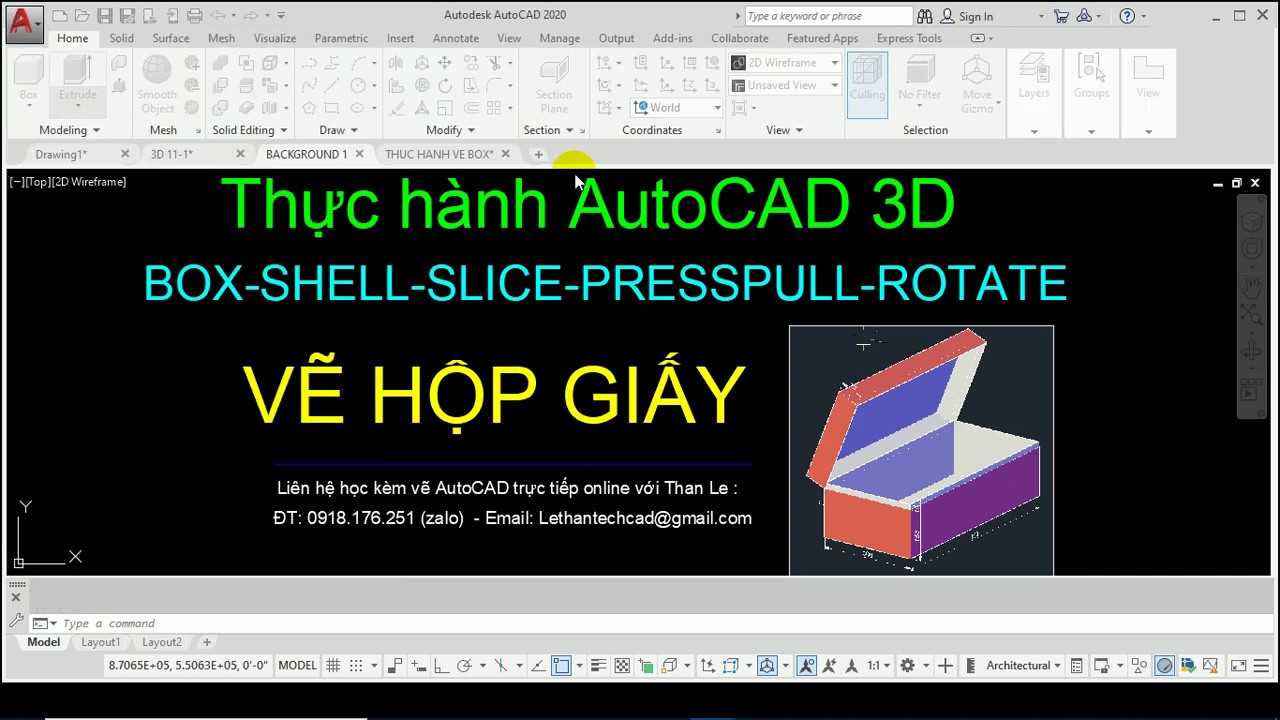Open the Autodesk App Store cart icon
This screenshot has width=1280, height=720.
pos(1060,16)
